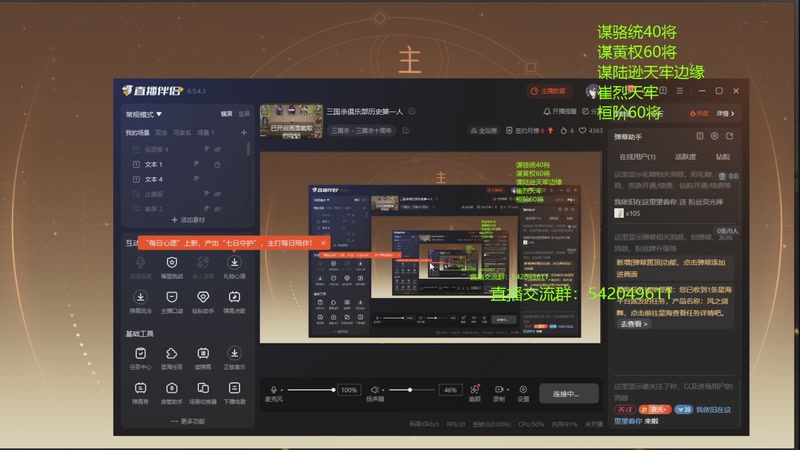Click the 连接中... connecting button
The image size is (800, 450).
(x=568, y=393)
